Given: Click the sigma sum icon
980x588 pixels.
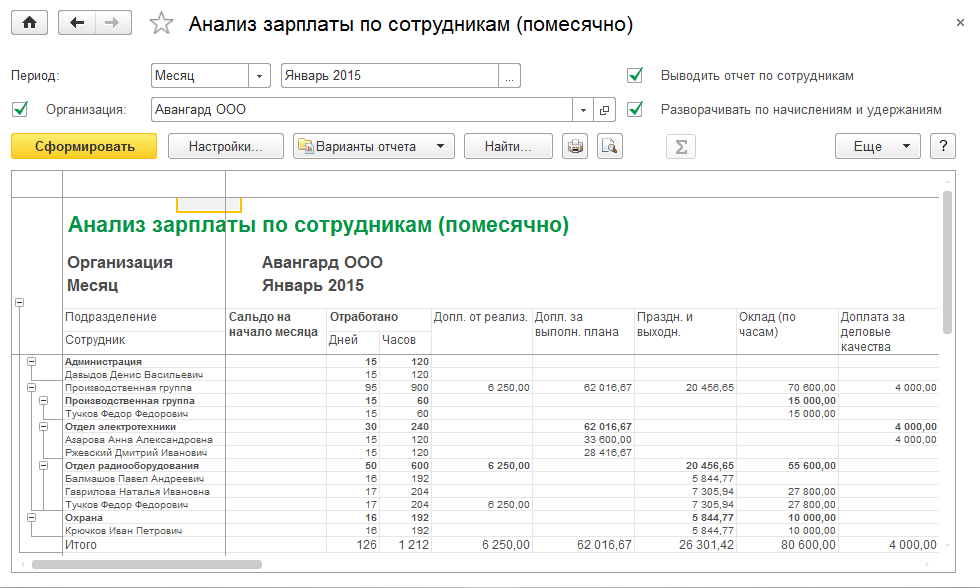Looking at the screenshot, I should click(x=681, y=147).
